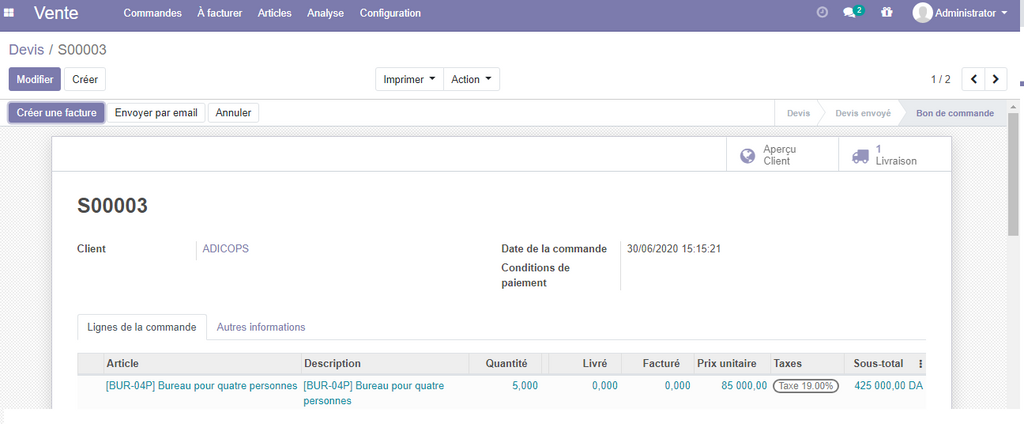Open the apps grid menu icon
The image size is (1024, 424).
click(9, 13)
